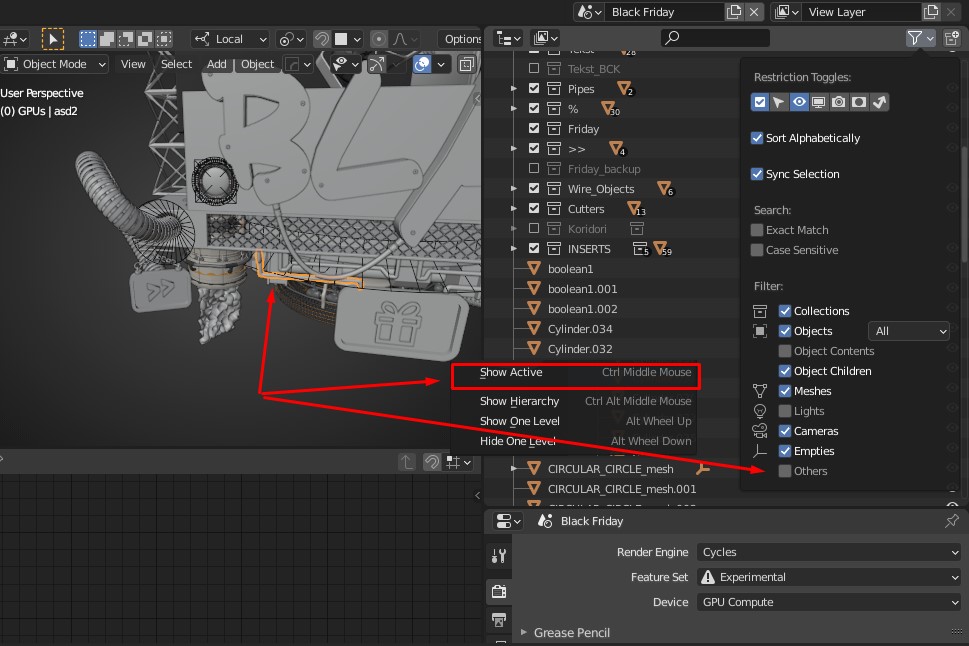Viewport: 969px width, 646px height.
Task: Open Object Mode dropdown
Action: coord(55,64)
